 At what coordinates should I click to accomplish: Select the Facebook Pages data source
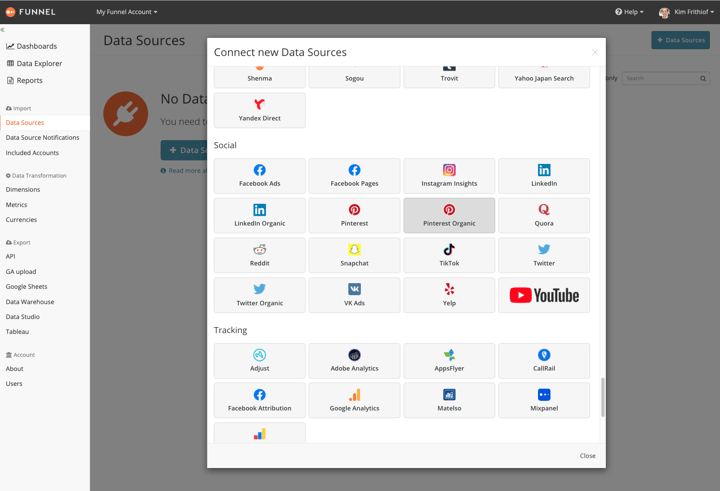[x=354, y=176]
